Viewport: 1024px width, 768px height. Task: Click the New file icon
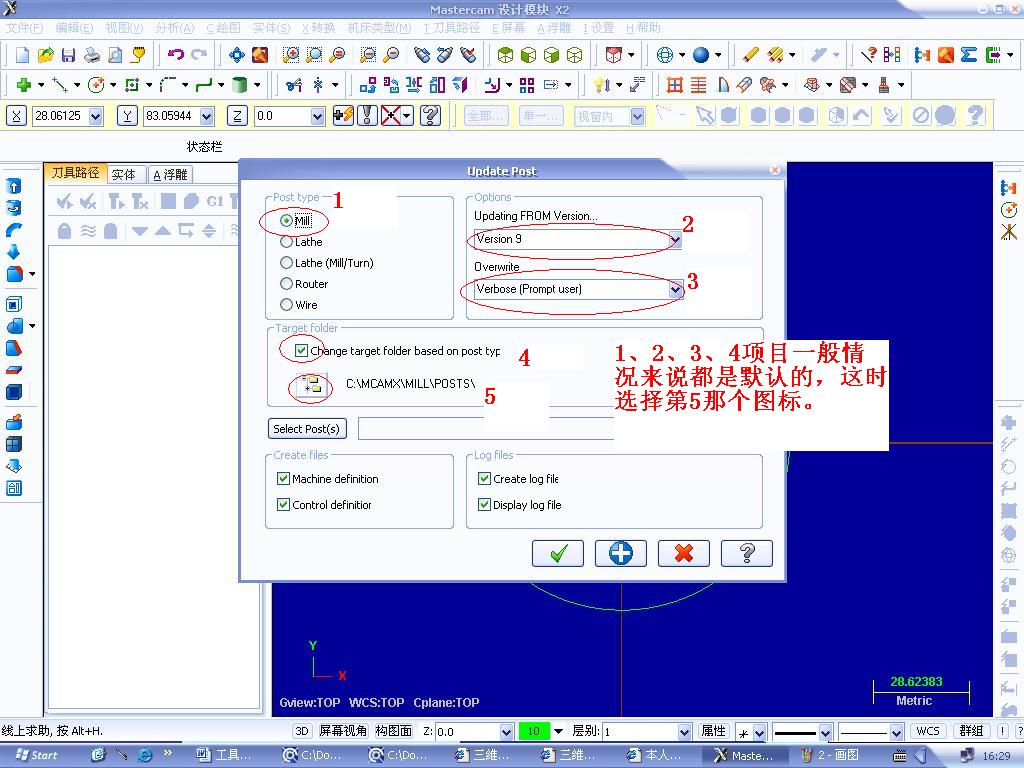(x=22, y=55)
